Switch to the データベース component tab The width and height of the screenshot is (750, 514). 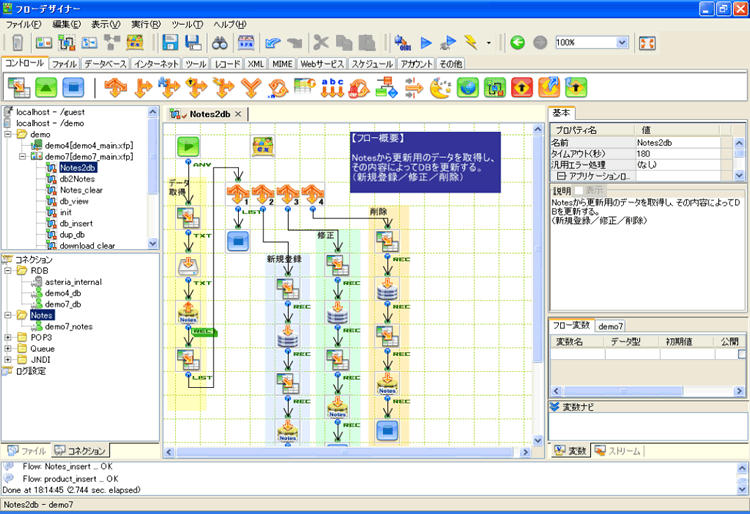104,64
